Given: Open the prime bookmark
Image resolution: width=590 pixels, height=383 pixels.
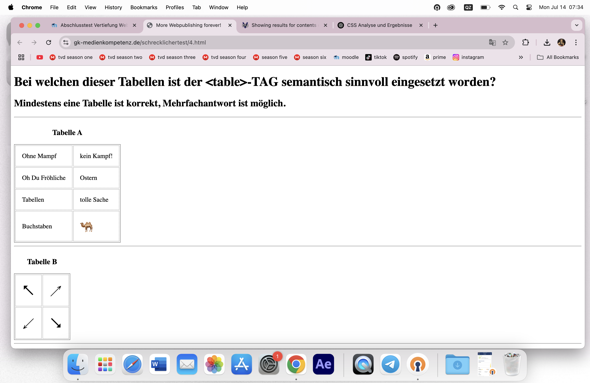Looking at the screenshot, I should [x=435, y=57].
